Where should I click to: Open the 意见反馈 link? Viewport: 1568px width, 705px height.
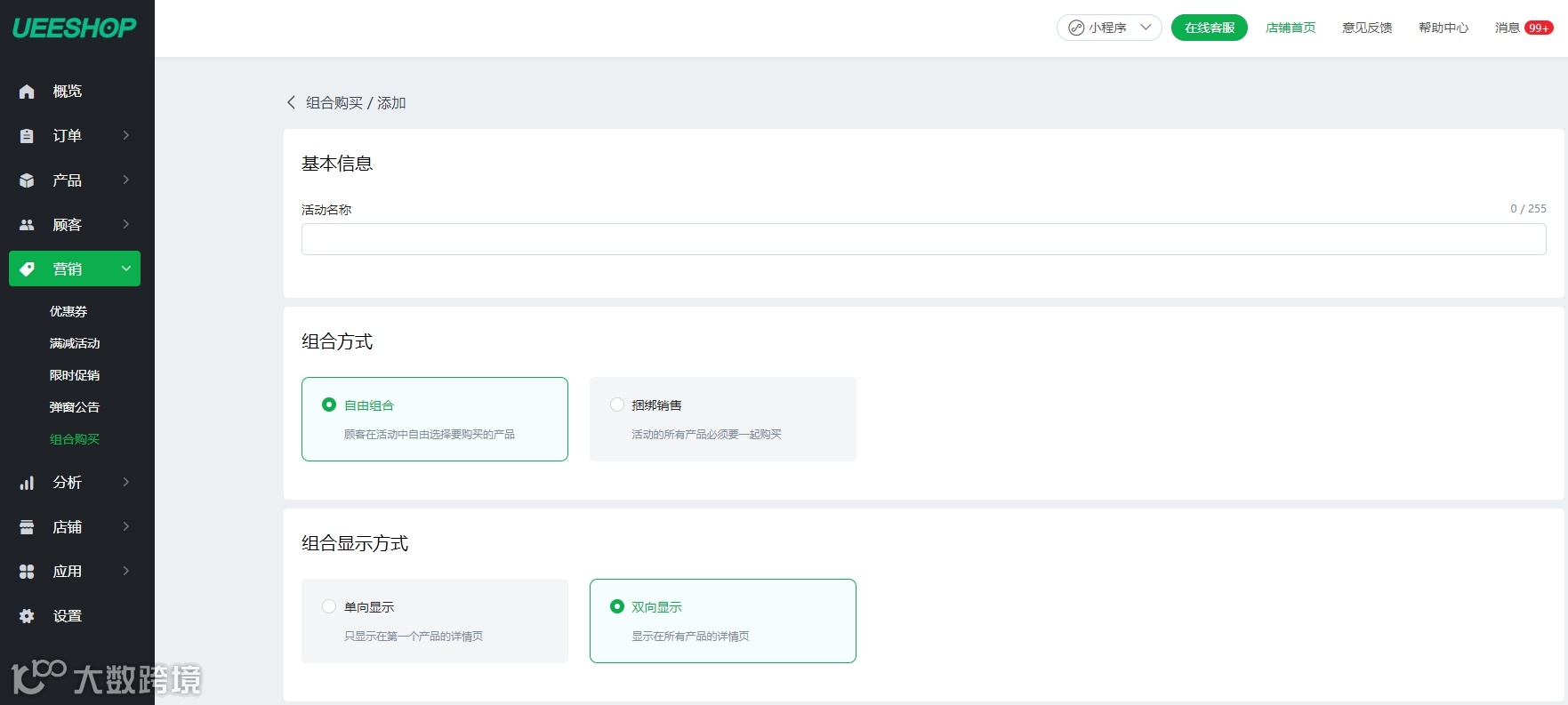(1367, 28)
